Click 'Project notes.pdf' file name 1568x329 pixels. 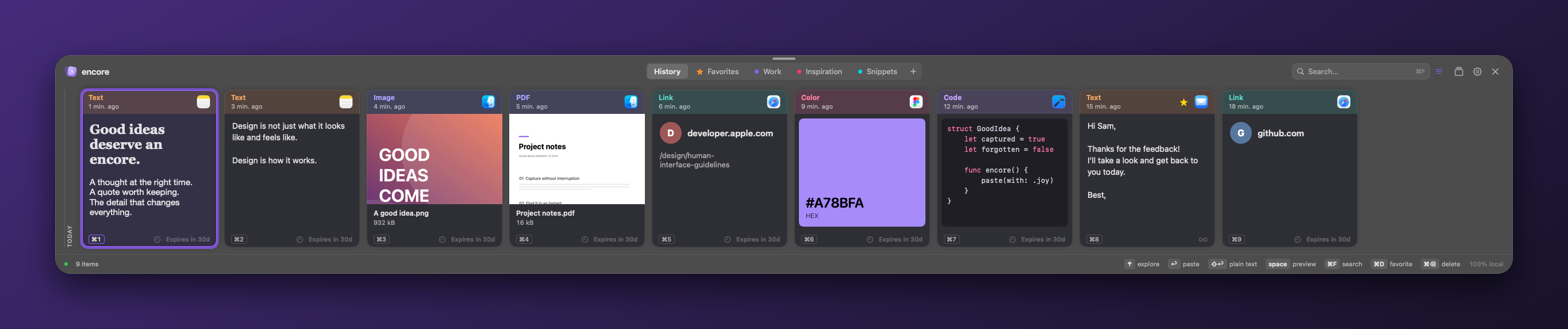tap(545, 213)
